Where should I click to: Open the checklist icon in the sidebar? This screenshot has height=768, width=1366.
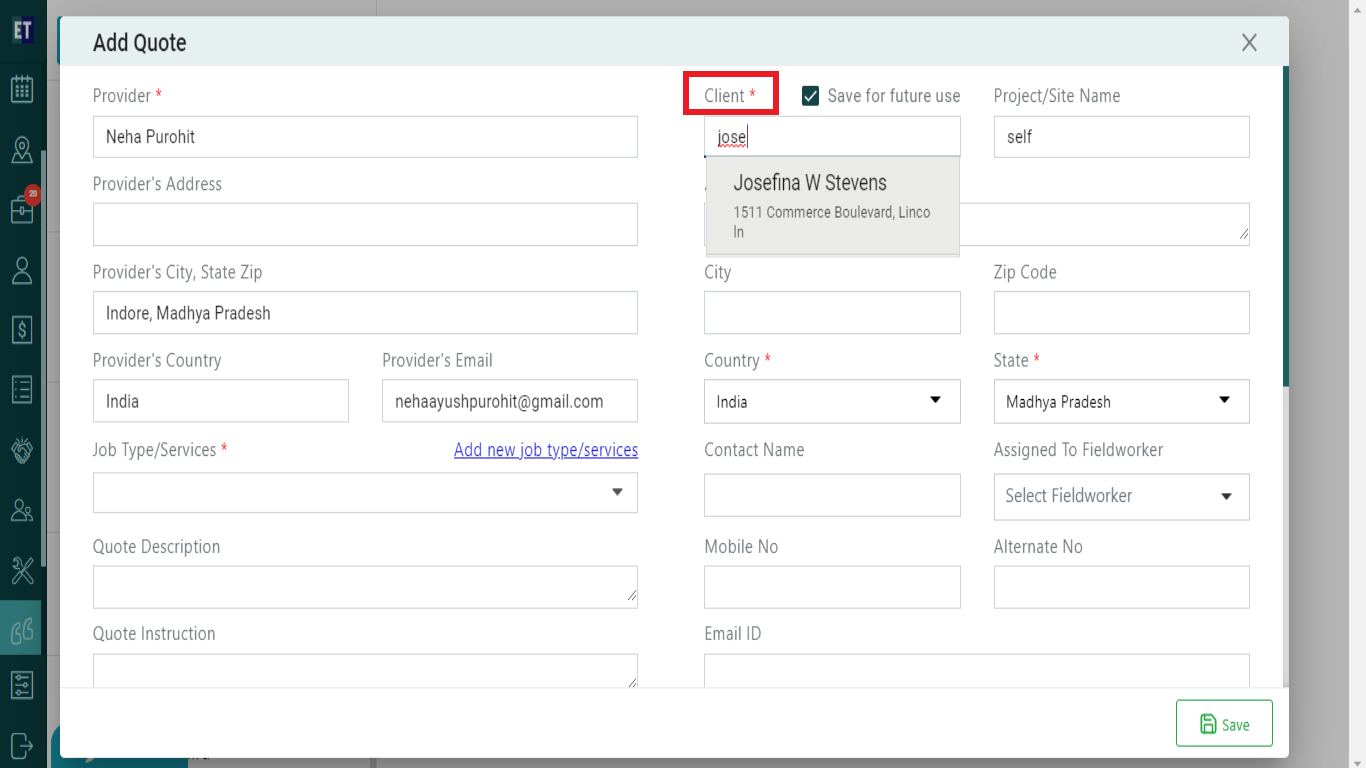pos(22,389)
